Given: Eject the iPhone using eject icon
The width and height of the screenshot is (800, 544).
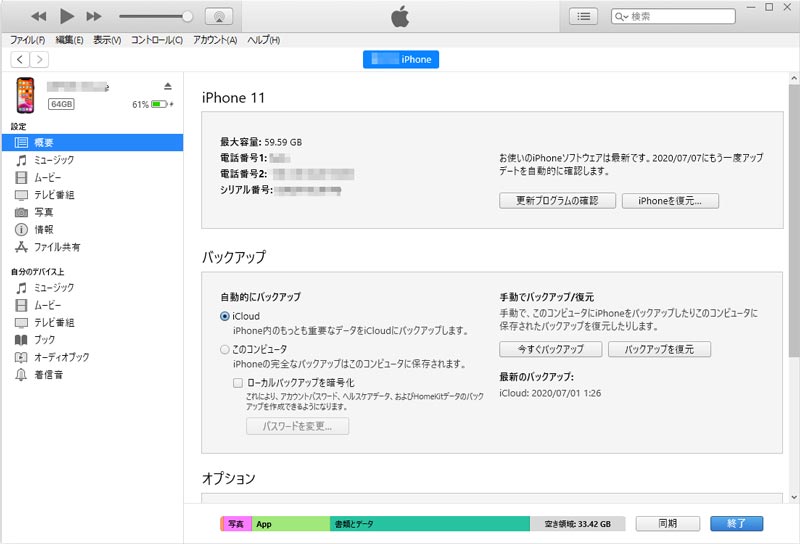Looking at the screenshot, I should pyautogui.click(x=168, y=86).
